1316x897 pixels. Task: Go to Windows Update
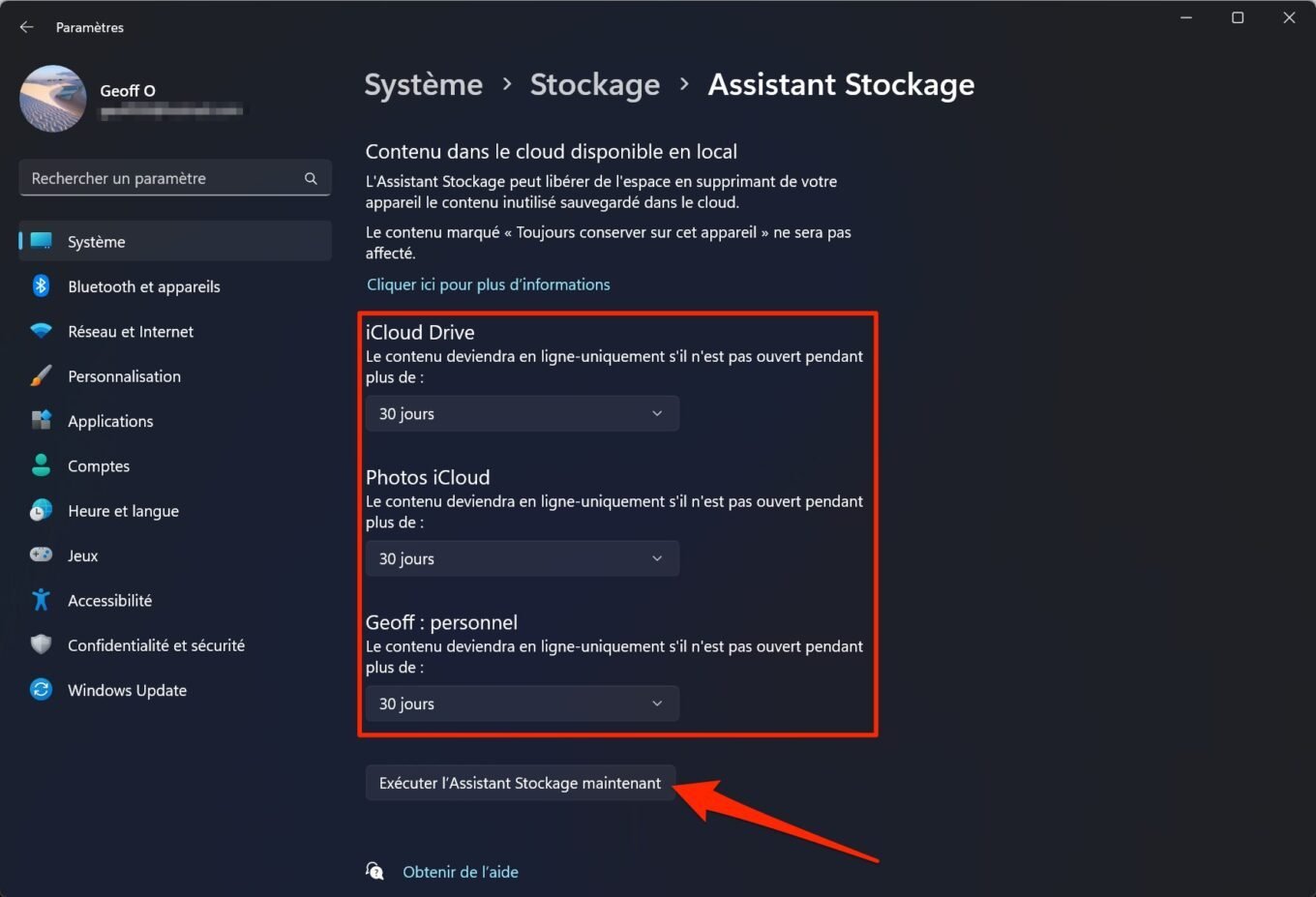click(x=175, y=689)
